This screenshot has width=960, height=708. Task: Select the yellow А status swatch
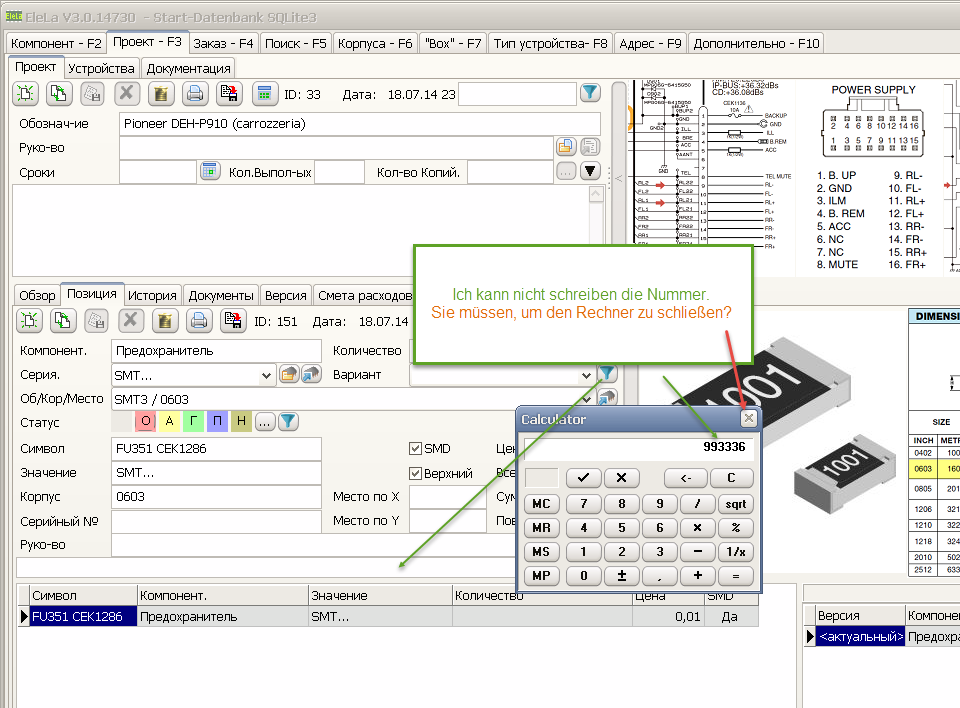pos(170,421)
